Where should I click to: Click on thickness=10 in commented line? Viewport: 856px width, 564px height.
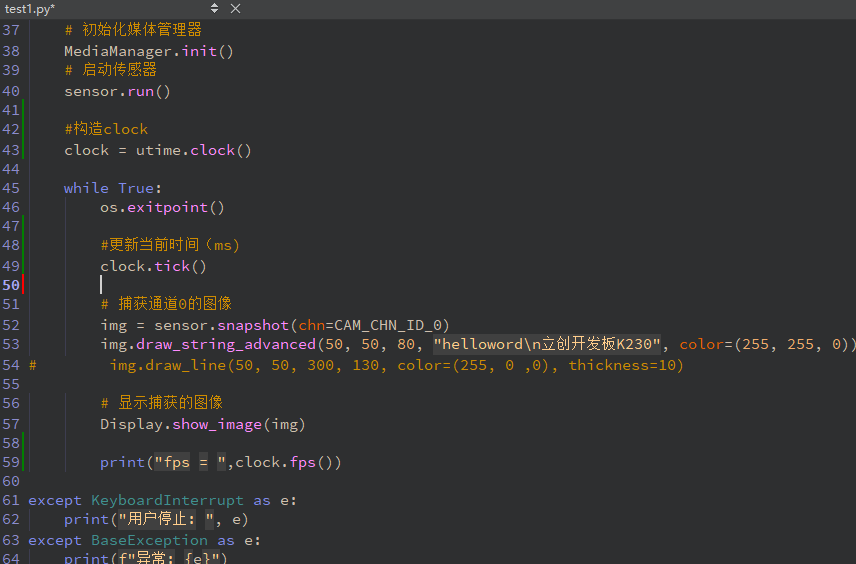[x=621, y=365]
